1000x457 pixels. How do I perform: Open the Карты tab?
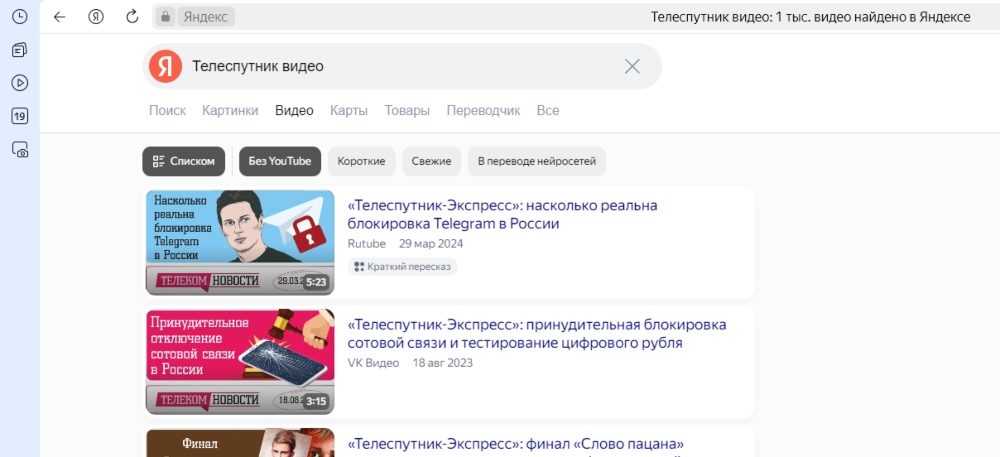click(x=349, y=111)
